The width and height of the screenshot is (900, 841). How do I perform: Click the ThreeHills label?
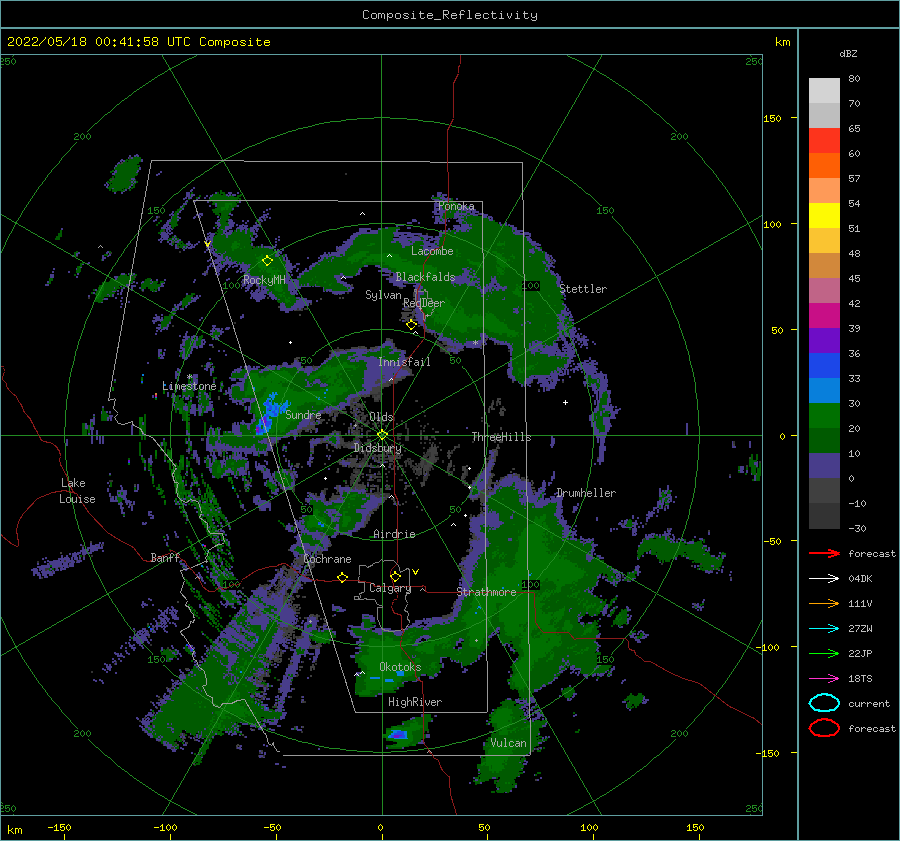(502, 437)
